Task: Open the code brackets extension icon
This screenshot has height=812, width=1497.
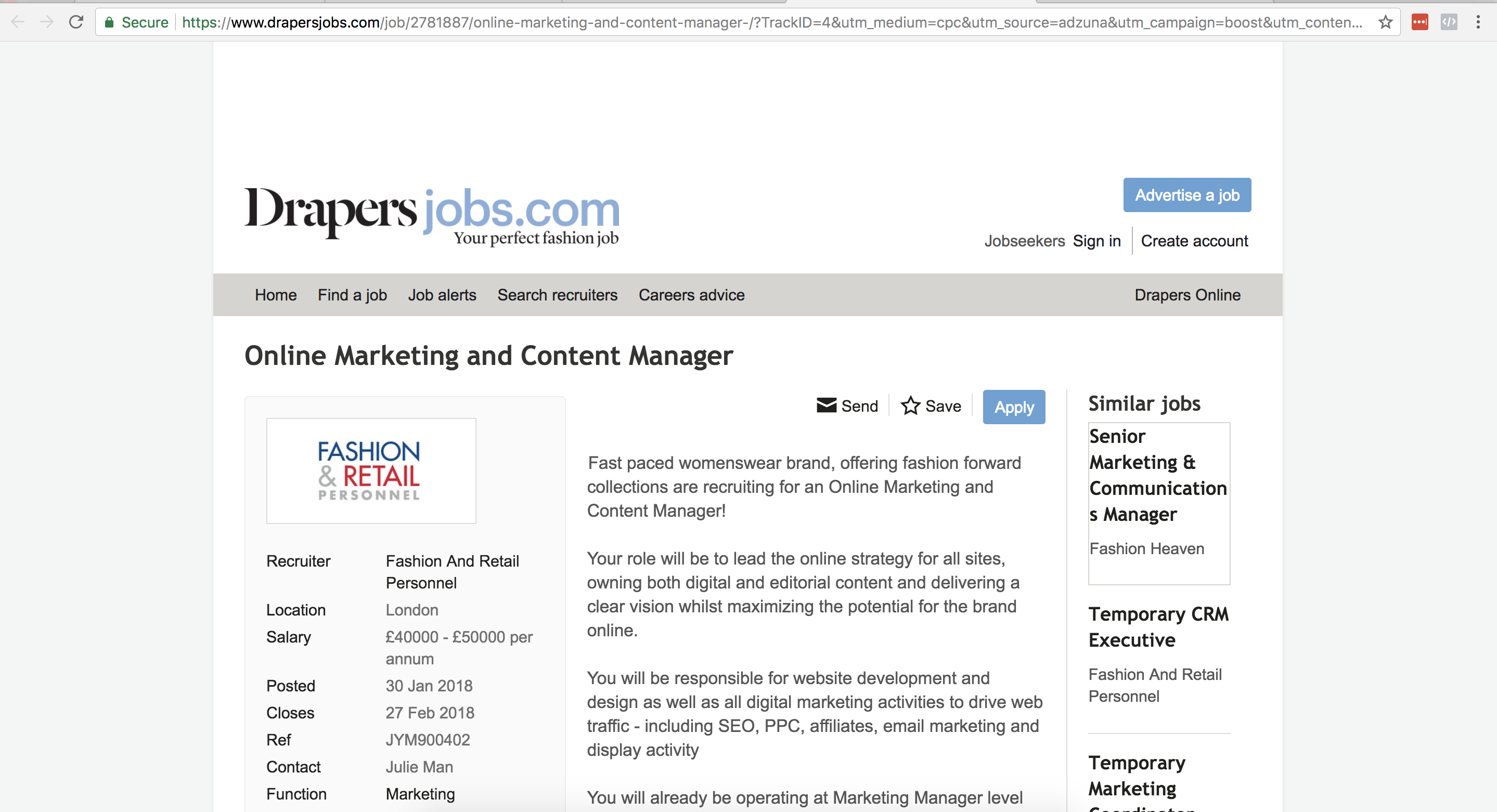Action: click(x=1449, y=22)
